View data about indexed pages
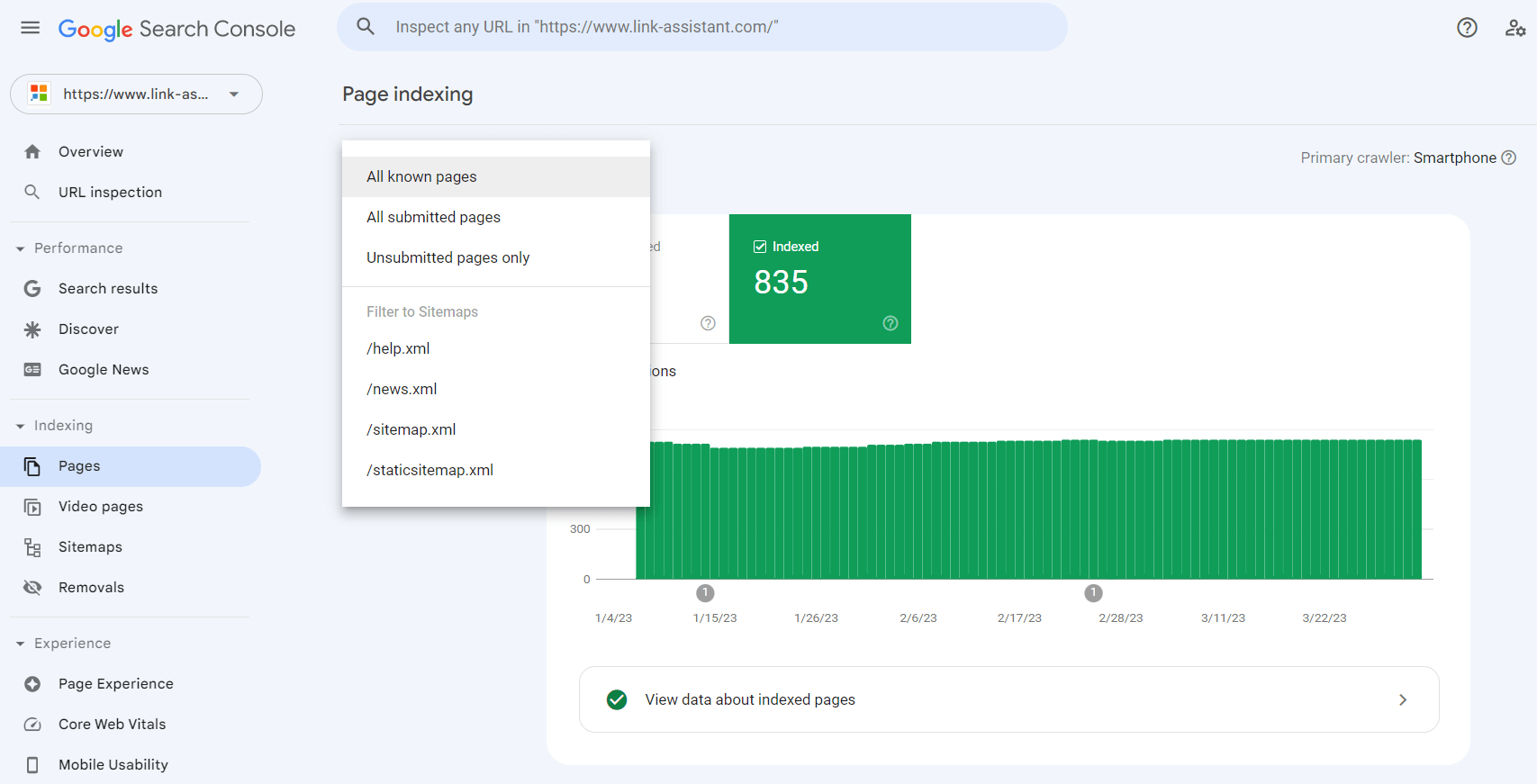Image resolution: width=1537 pixels, height=784 pixels. (x=1009, y=699)
